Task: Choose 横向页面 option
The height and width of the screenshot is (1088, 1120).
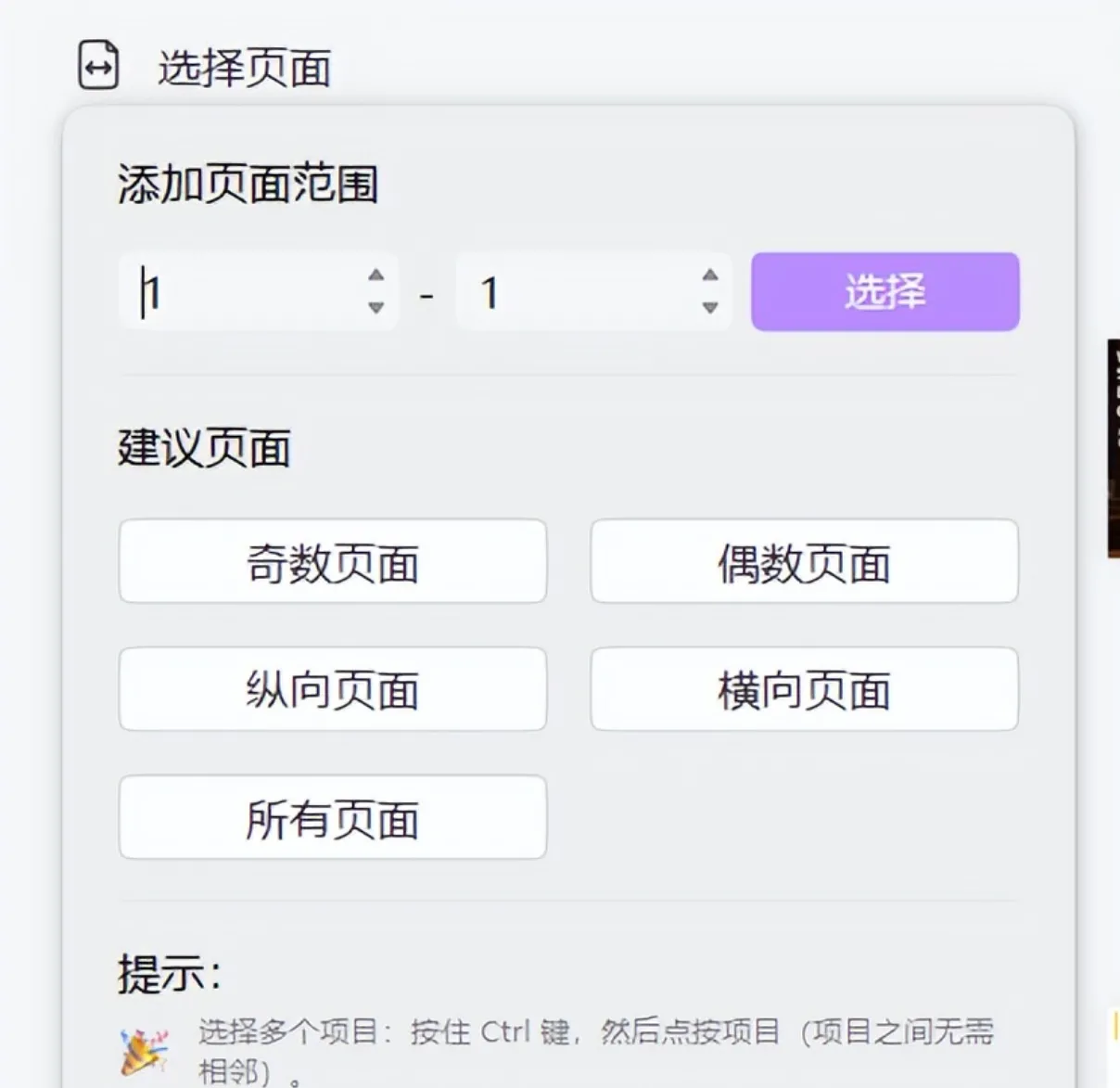Action: pyautogui.click(x=805, y=689)
